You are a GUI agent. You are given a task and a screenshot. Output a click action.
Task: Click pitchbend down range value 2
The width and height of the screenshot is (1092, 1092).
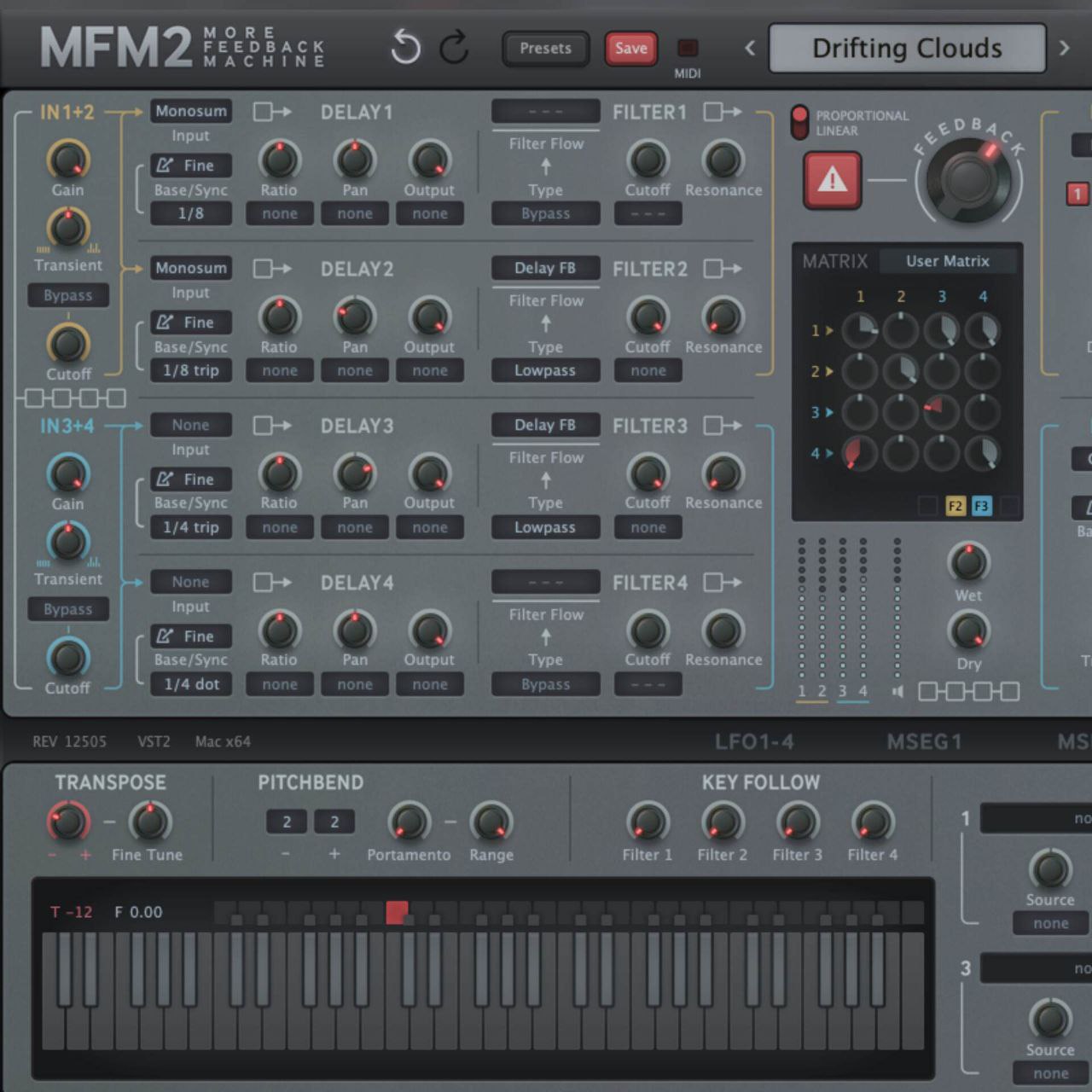click(287, 822)
